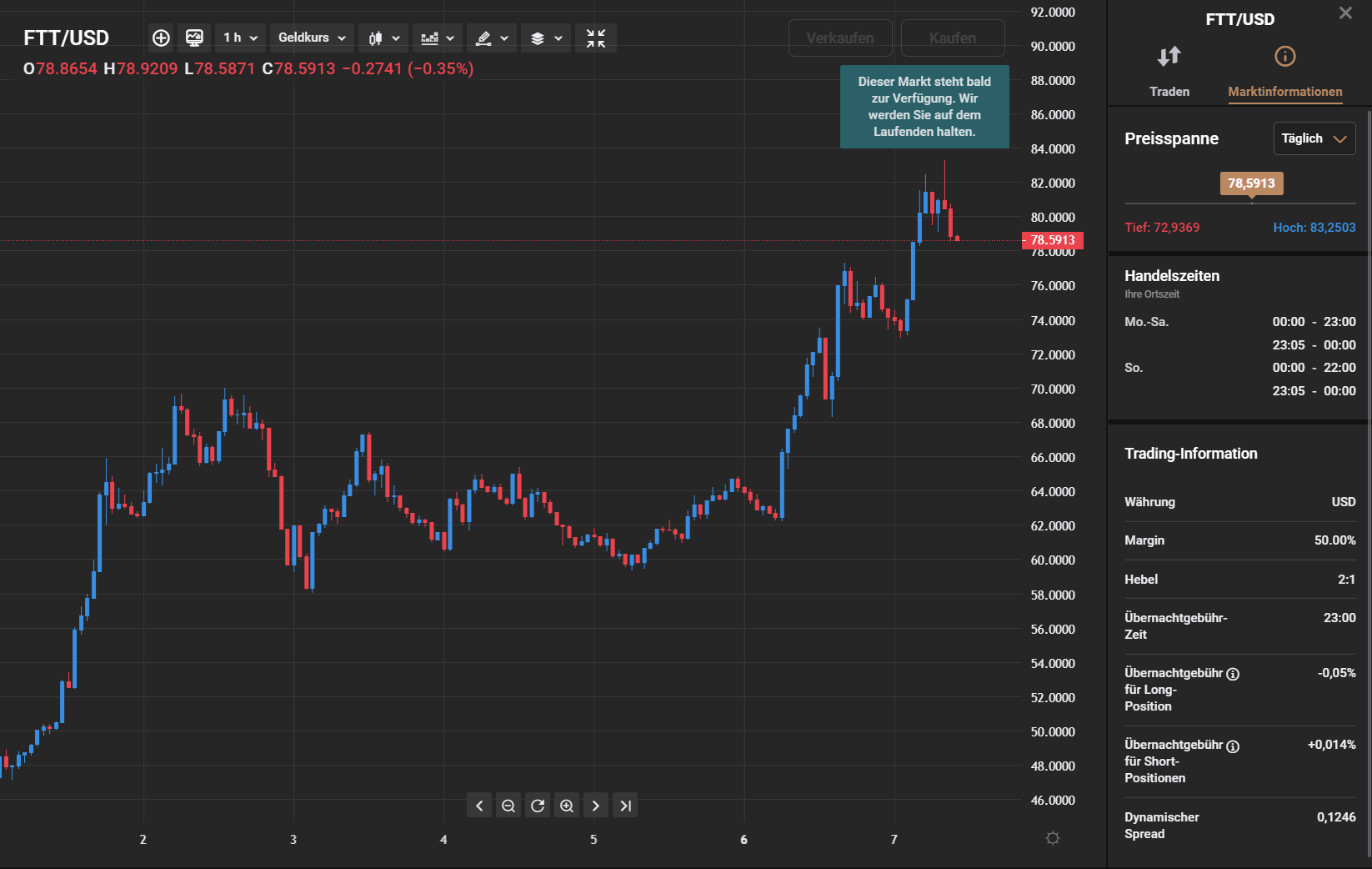
Task: Click the Traden up-down arrows icon
Action: 1169,56
